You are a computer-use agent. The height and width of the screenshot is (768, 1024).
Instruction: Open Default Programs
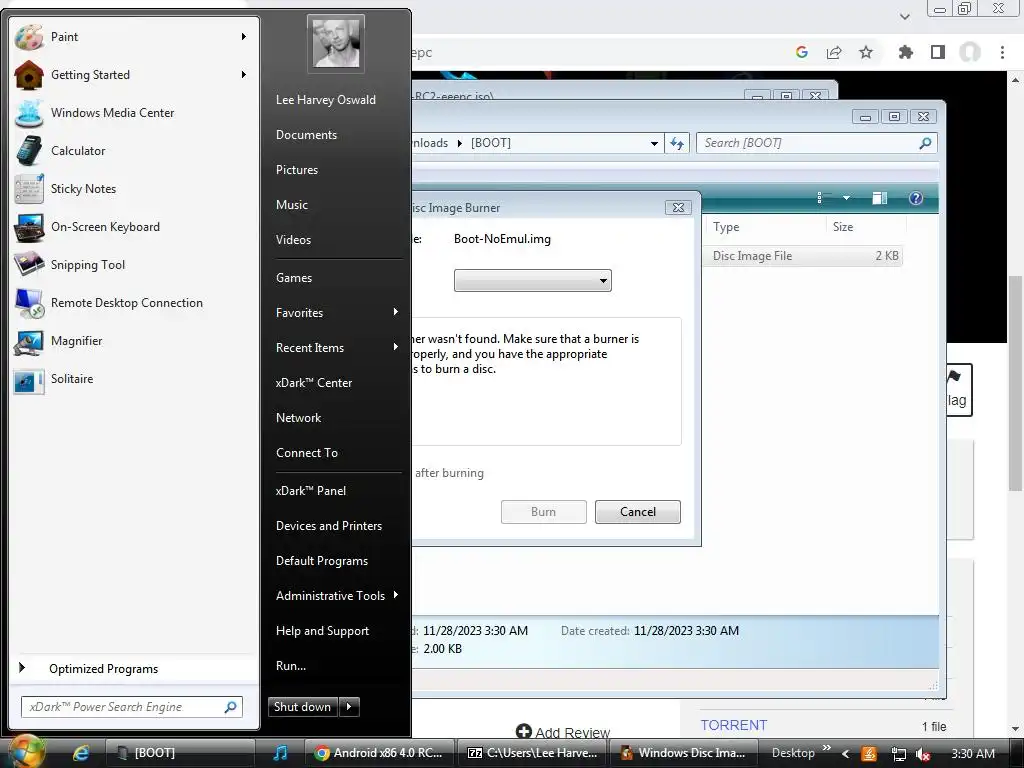[321, 561]
